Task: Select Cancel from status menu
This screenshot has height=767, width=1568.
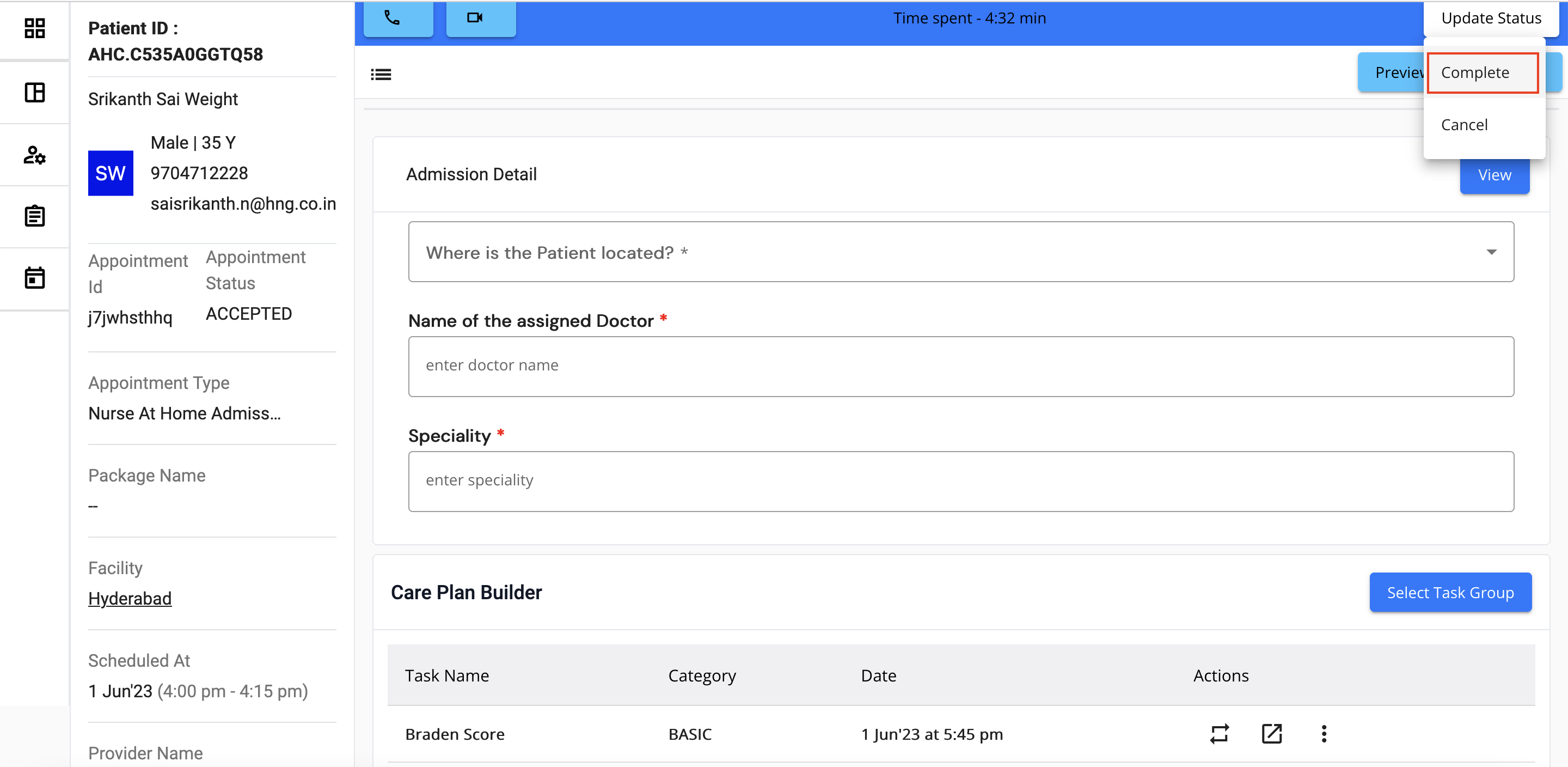Action: pos(1464,125)
